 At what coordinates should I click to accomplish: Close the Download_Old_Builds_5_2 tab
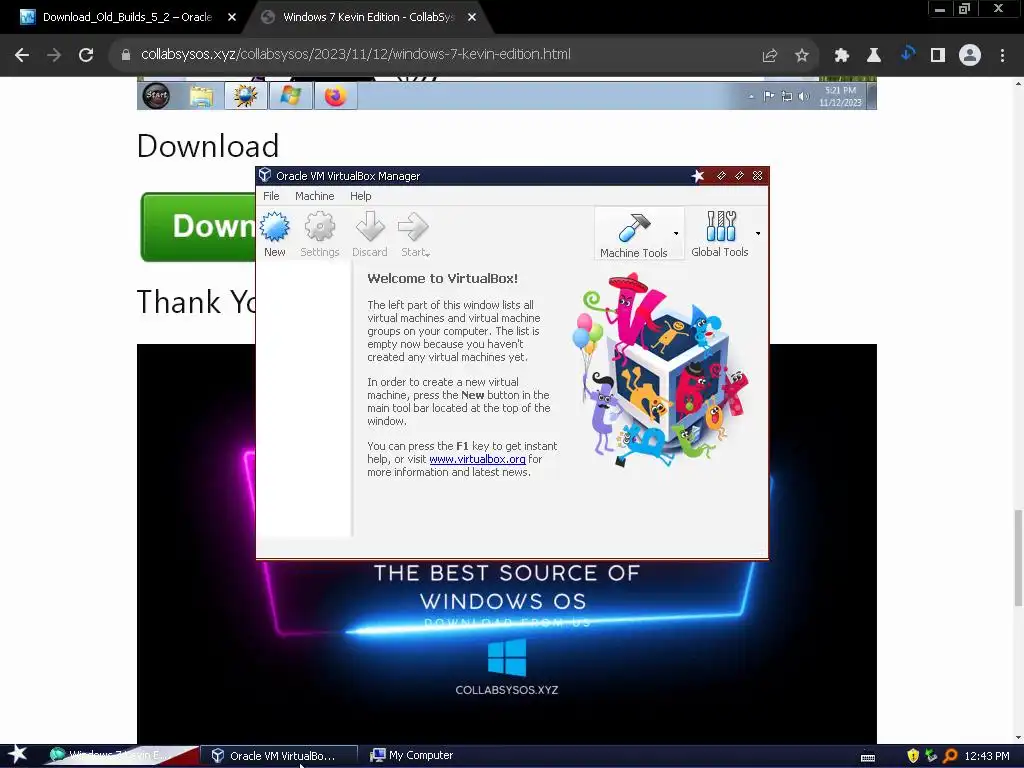click(x=232, y=18)
